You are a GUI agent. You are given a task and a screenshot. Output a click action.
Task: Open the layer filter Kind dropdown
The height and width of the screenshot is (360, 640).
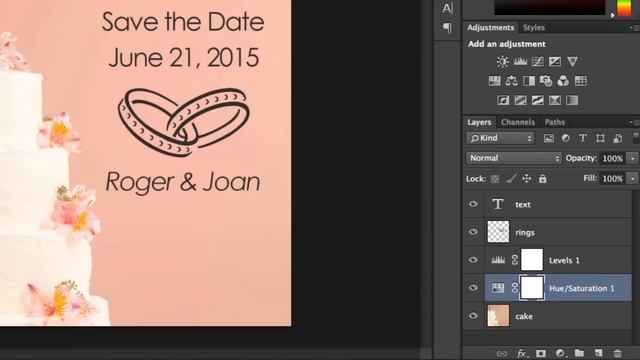click(500, 138)
